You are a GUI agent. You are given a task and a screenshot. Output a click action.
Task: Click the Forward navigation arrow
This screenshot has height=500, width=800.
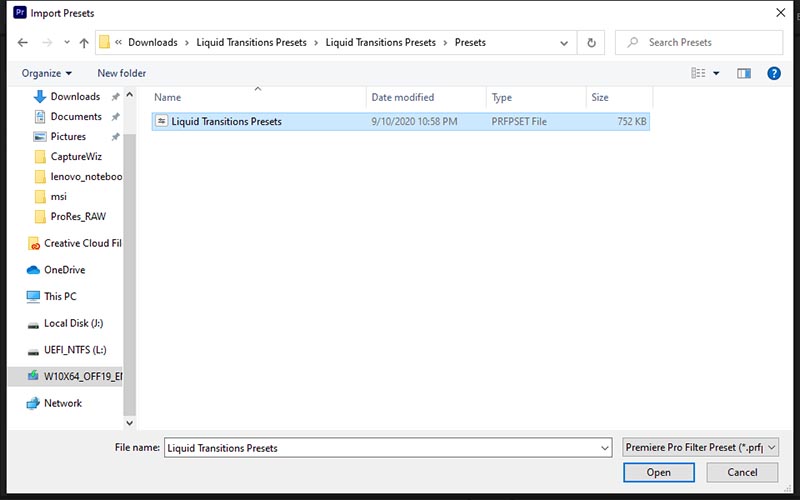[47, 42]
